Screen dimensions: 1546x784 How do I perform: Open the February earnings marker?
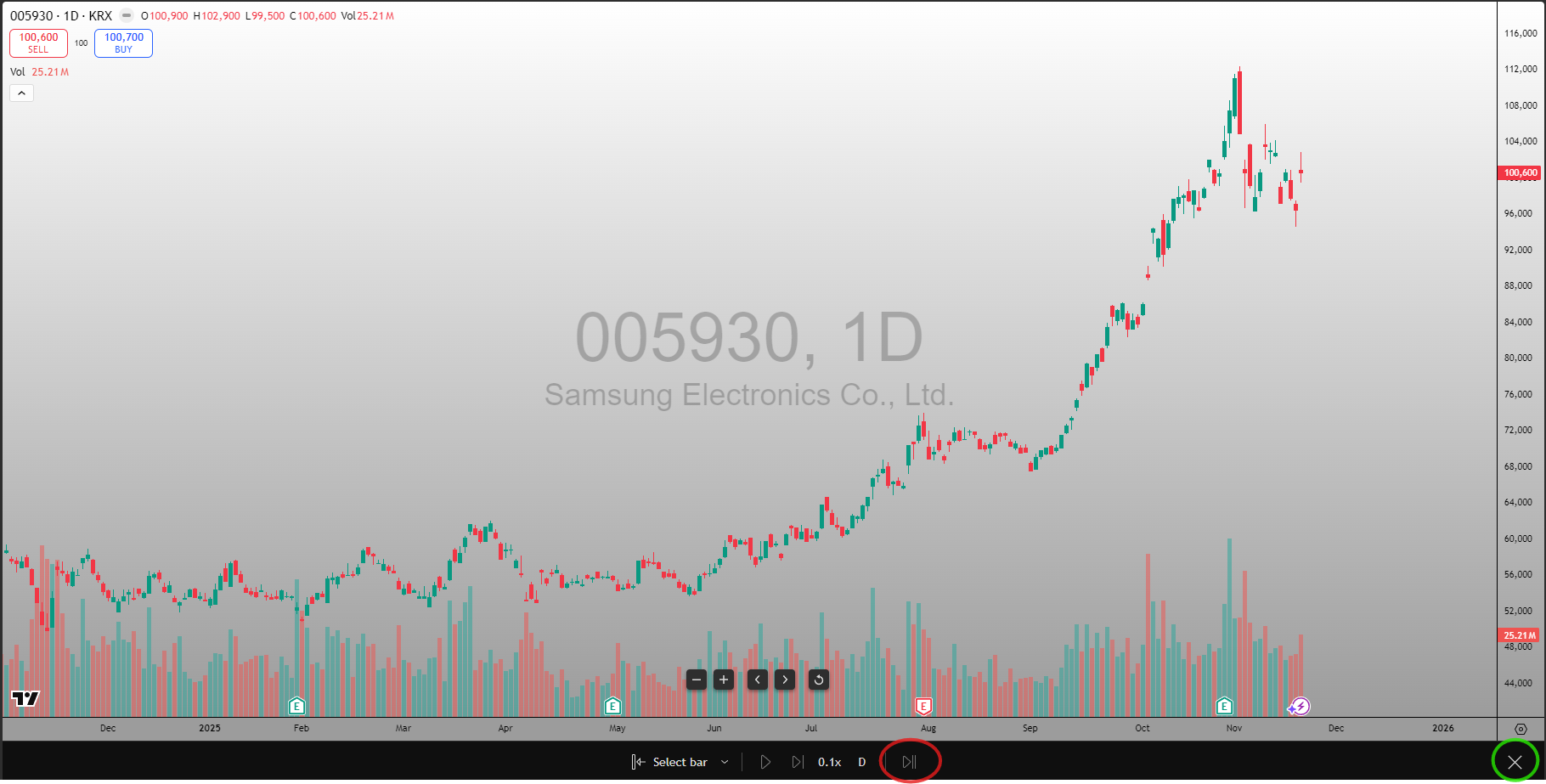(296, 706)
